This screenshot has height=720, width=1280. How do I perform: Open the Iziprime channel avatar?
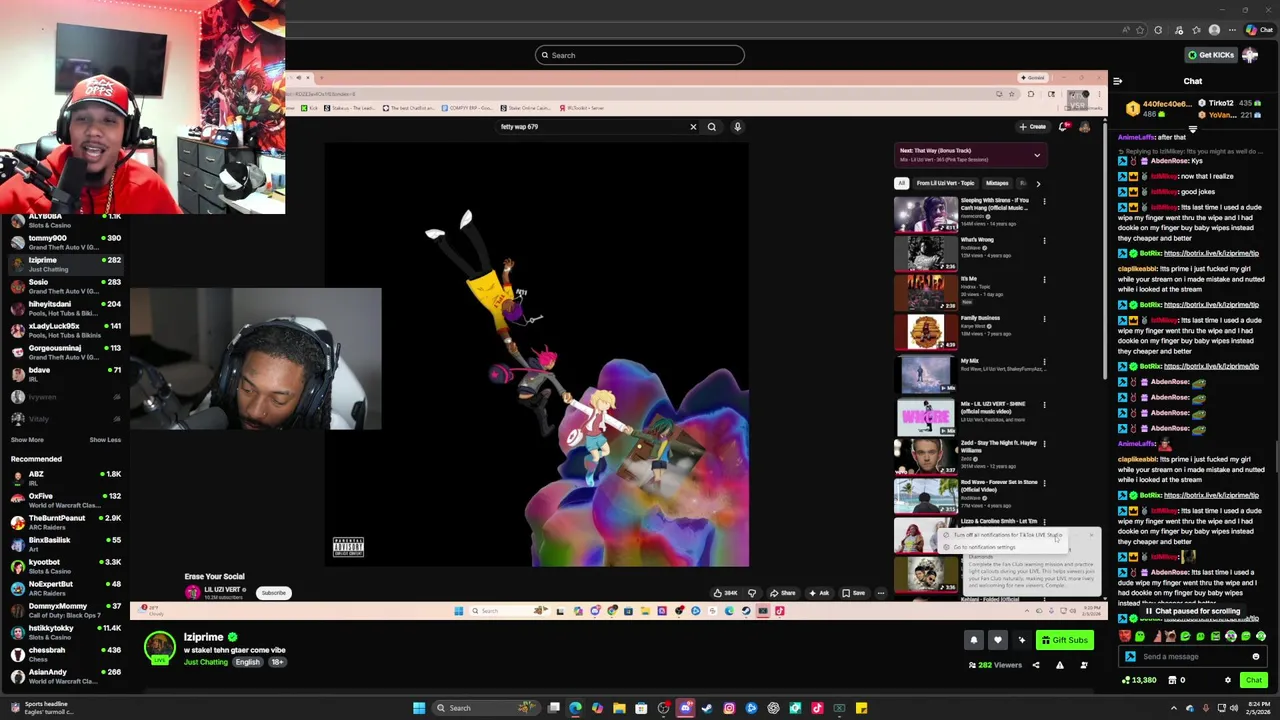159,647
